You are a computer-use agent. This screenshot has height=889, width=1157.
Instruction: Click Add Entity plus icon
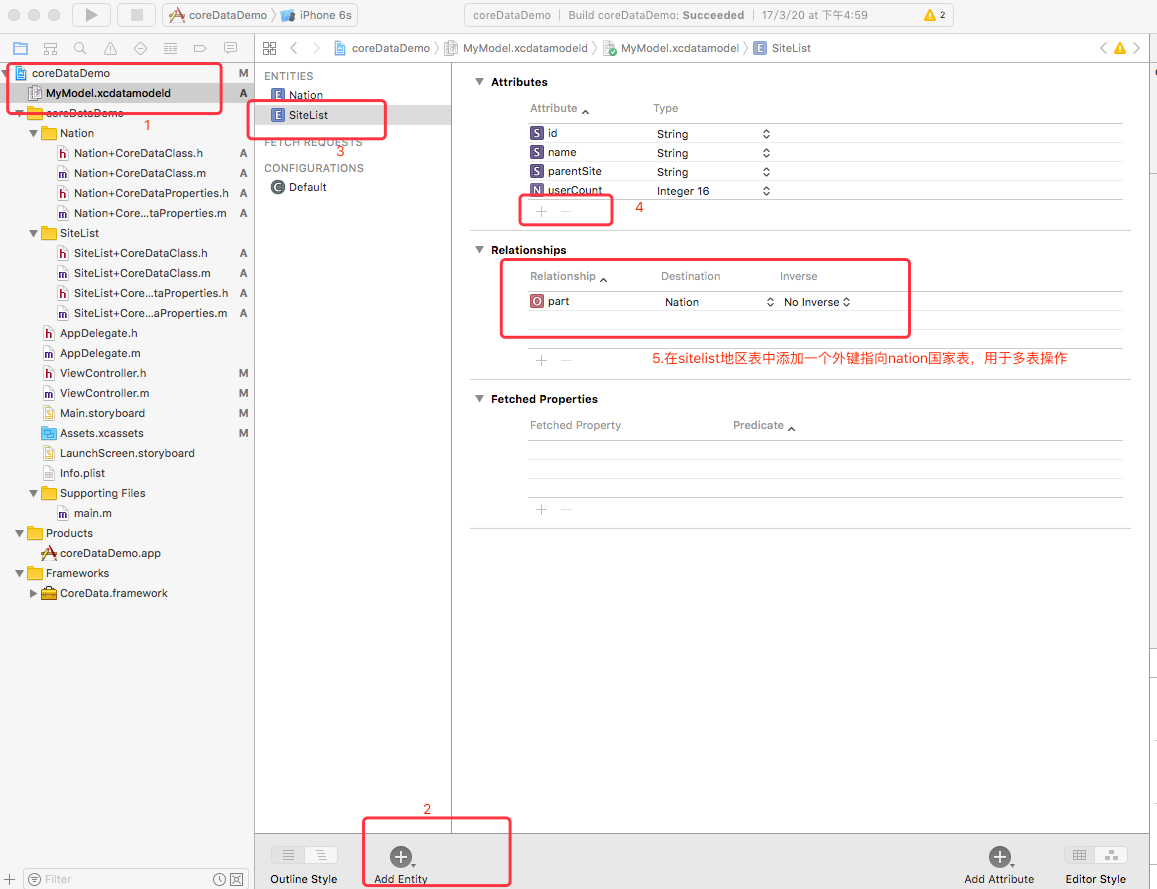[400, 857]
